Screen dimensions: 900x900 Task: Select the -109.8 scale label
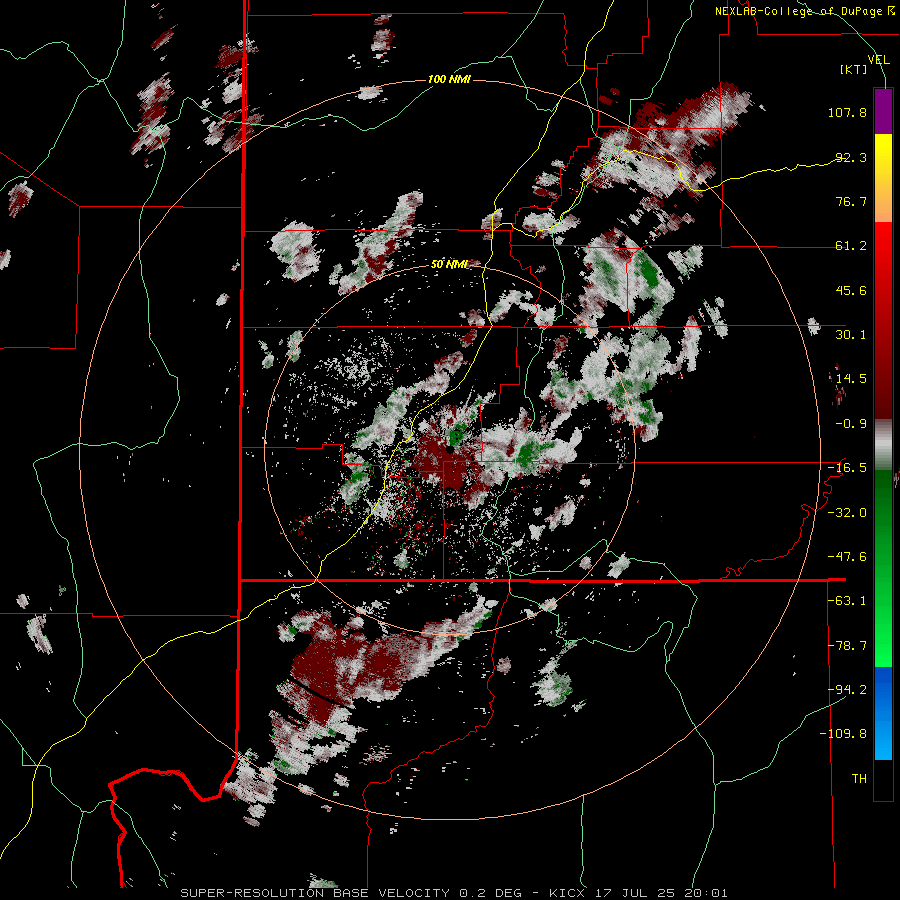tap(843, 734)
